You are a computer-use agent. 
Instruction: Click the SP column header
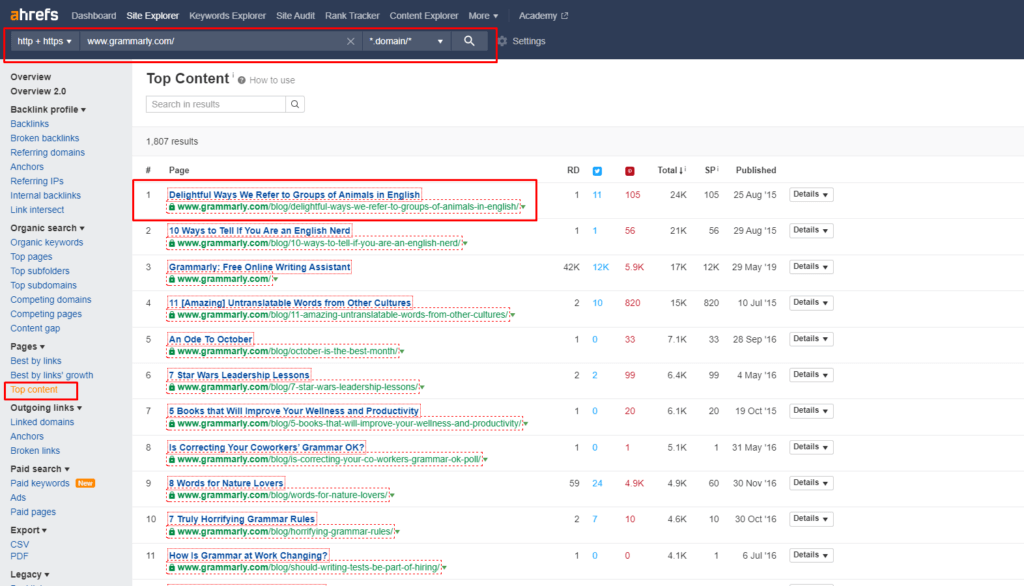point(711,171)
